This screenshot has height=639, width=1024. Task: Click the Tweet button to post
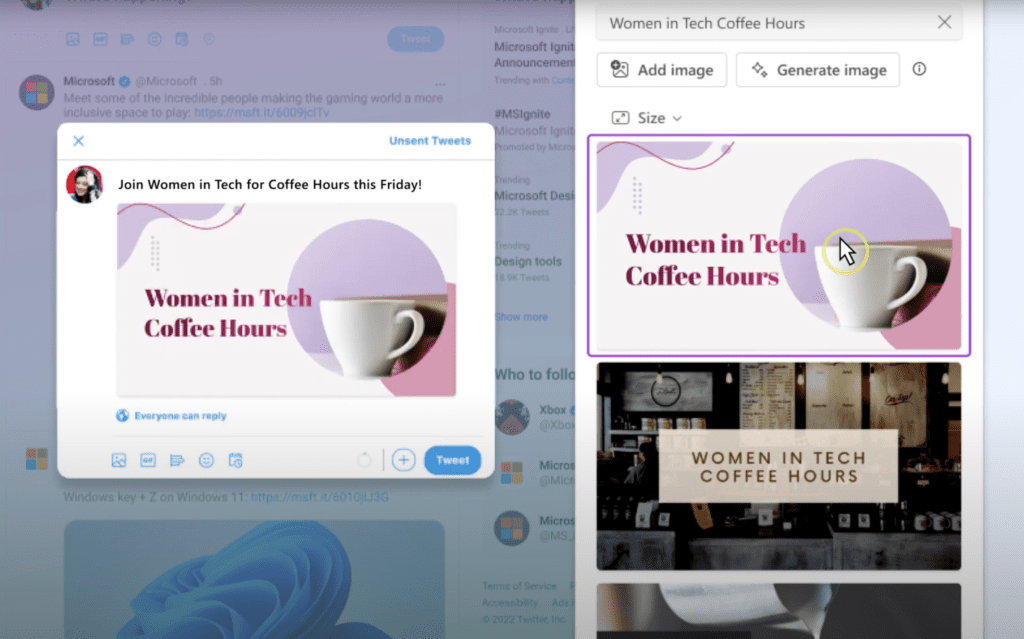(x=452, y=460)
